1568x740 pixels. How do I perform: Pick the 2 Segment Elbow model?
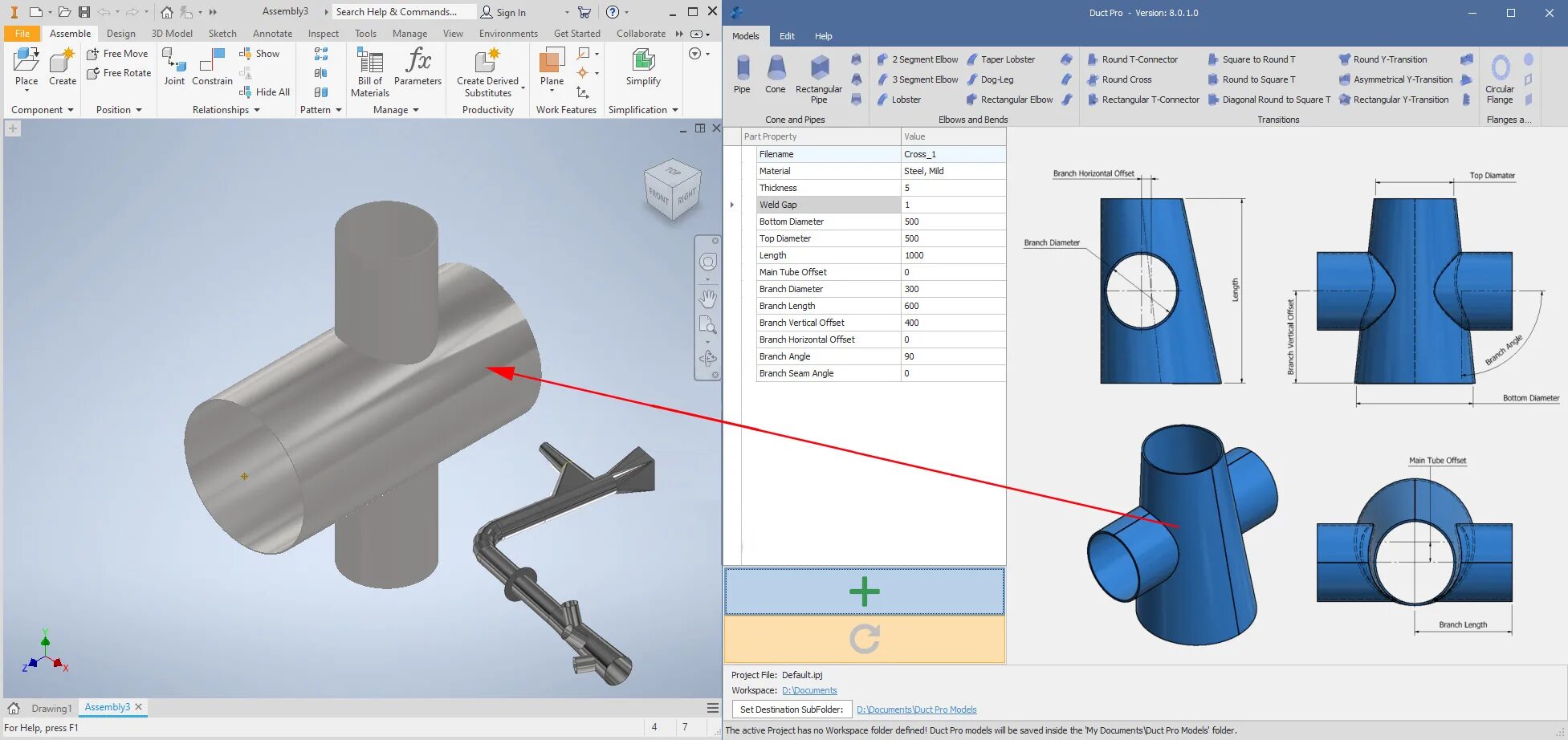(917, 59)
